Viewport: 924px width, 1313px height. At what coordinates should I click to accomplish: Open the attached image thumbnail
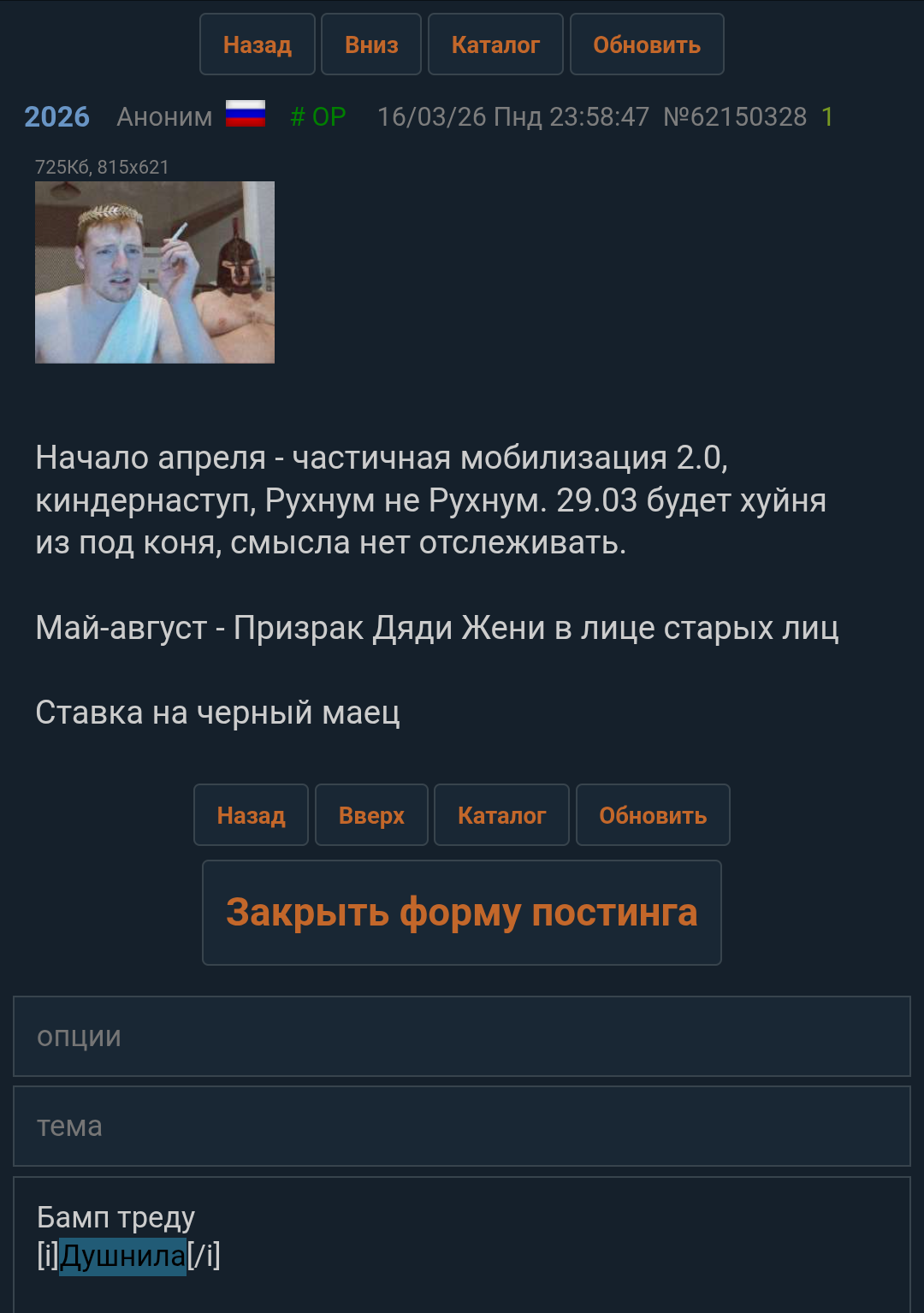155,272
